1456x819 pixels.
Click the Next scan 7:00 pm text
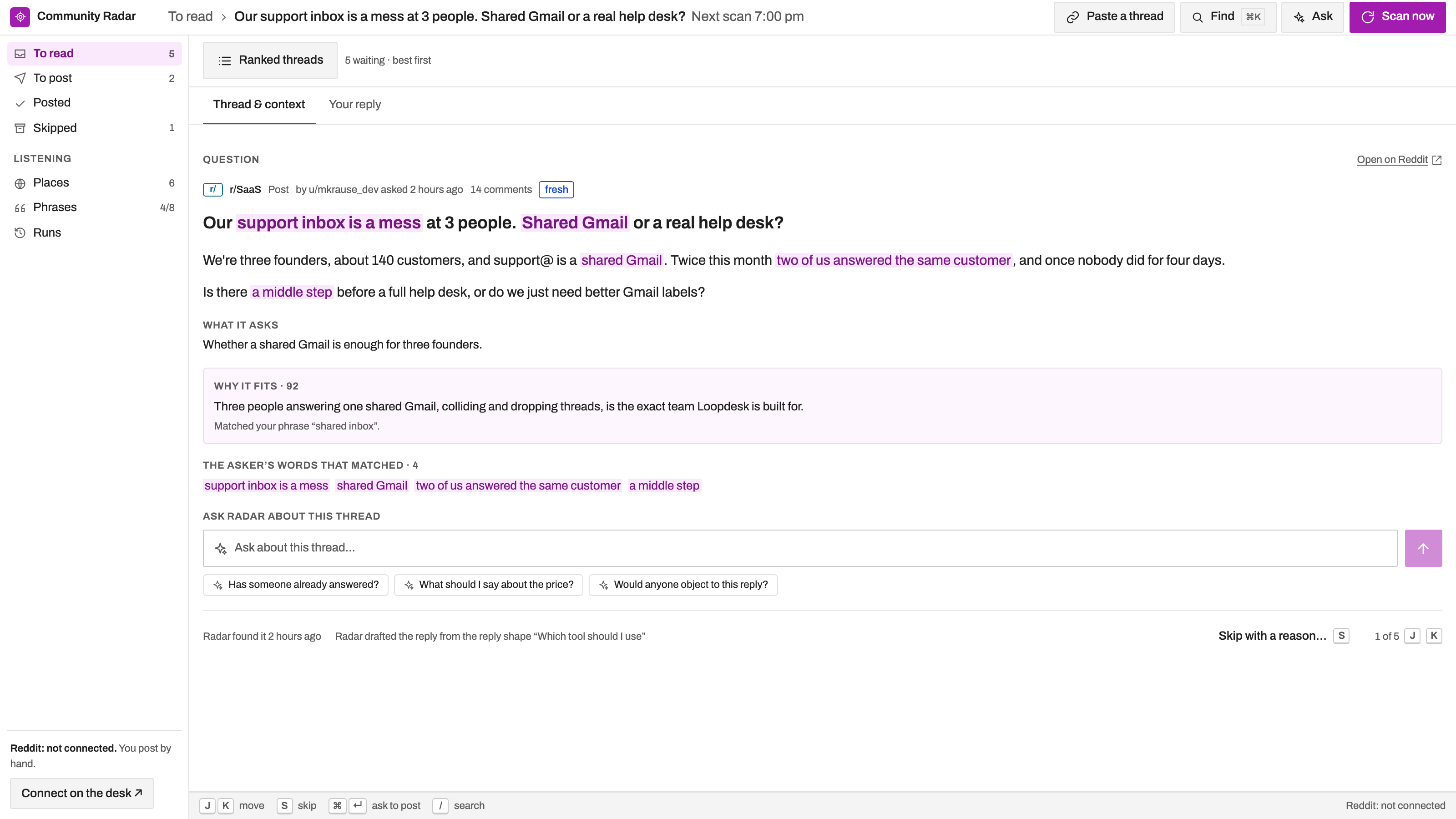coord(747,16)
